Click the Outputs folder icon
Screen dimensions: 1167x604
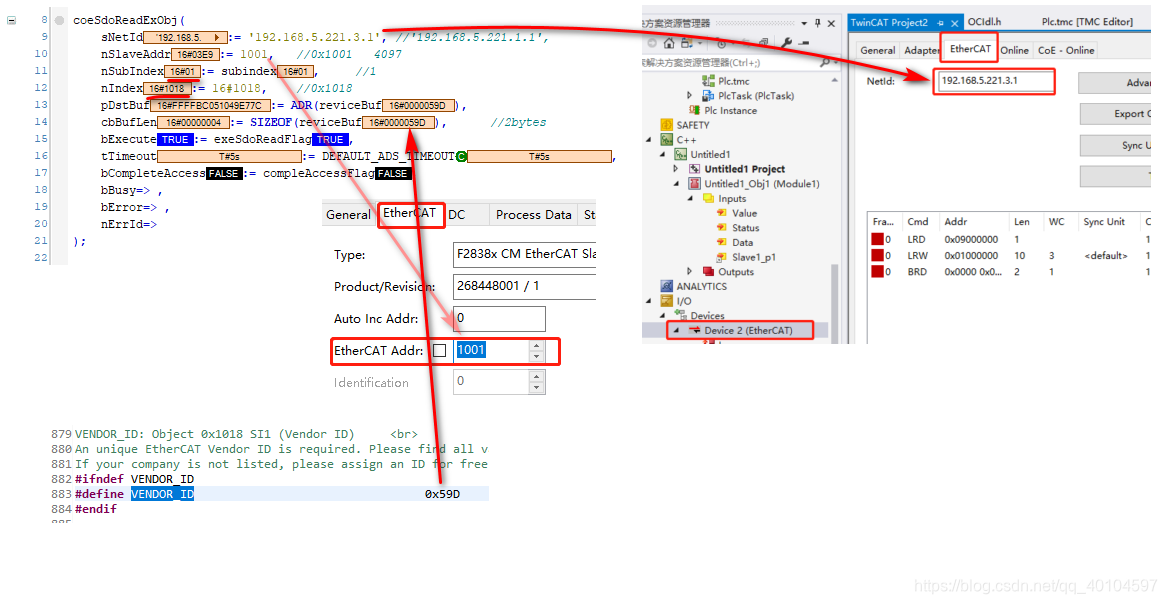click(x=709, y=272)
